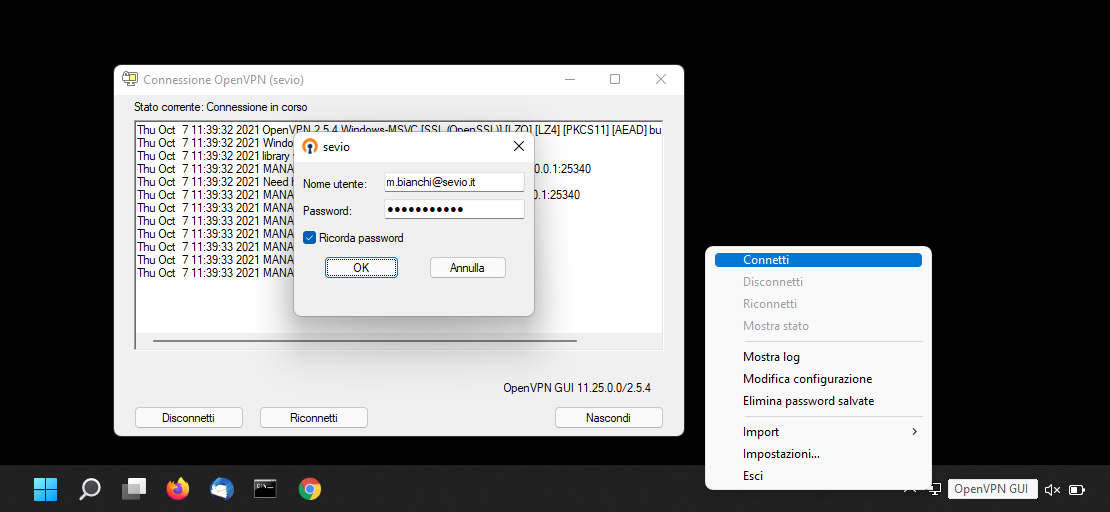Confirm credentials with the OK button

coord(361,268)
